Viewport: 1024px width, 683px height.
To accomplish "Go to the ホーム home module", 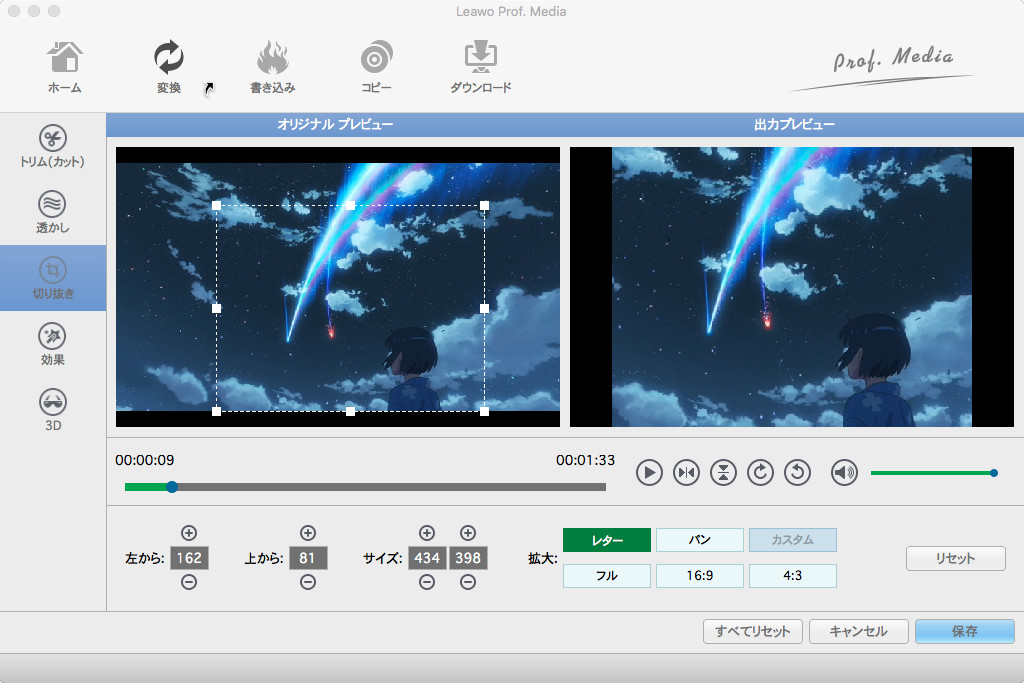I will coord(64,67).
